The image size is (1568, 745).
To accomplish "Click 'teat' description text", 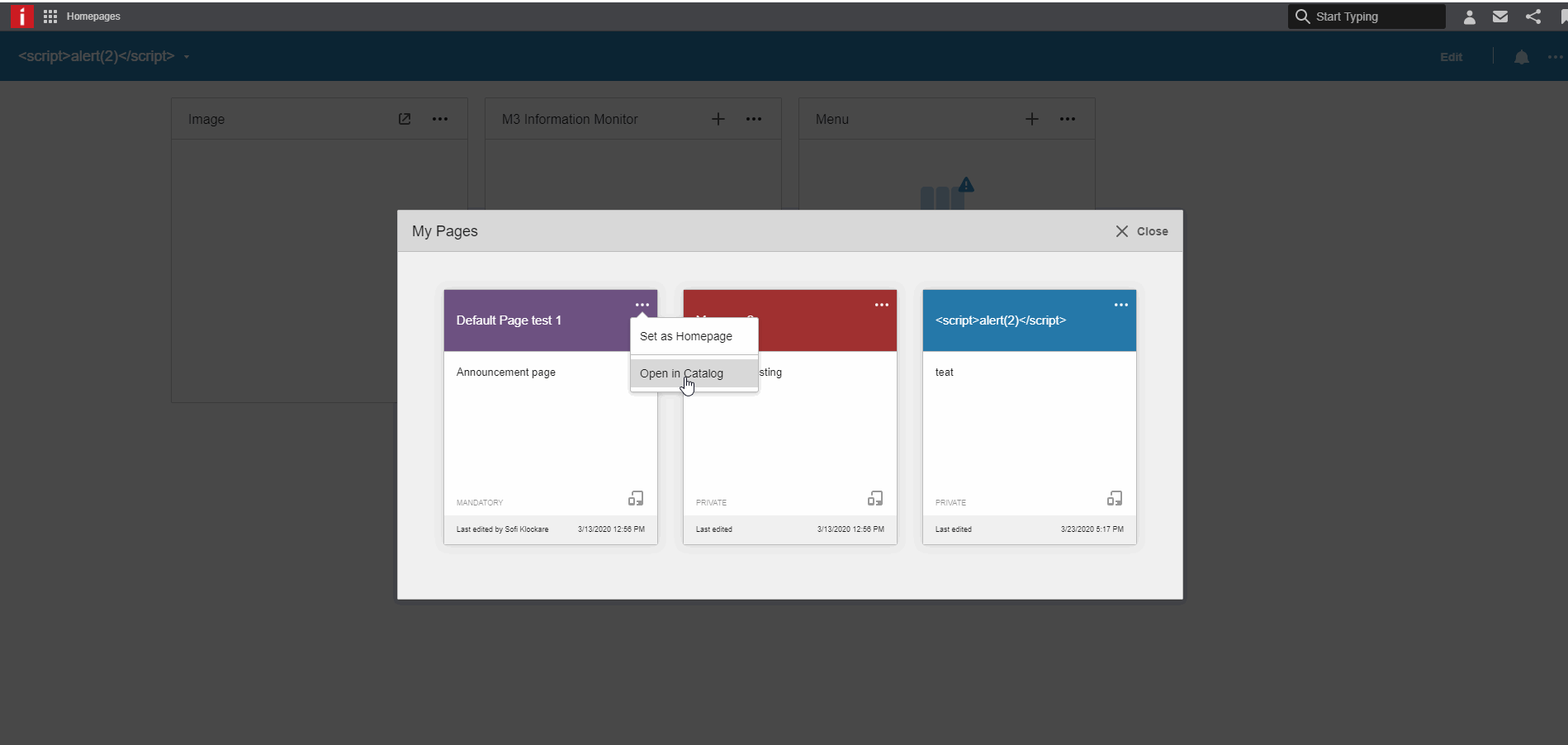I will [x=944, y=372].
